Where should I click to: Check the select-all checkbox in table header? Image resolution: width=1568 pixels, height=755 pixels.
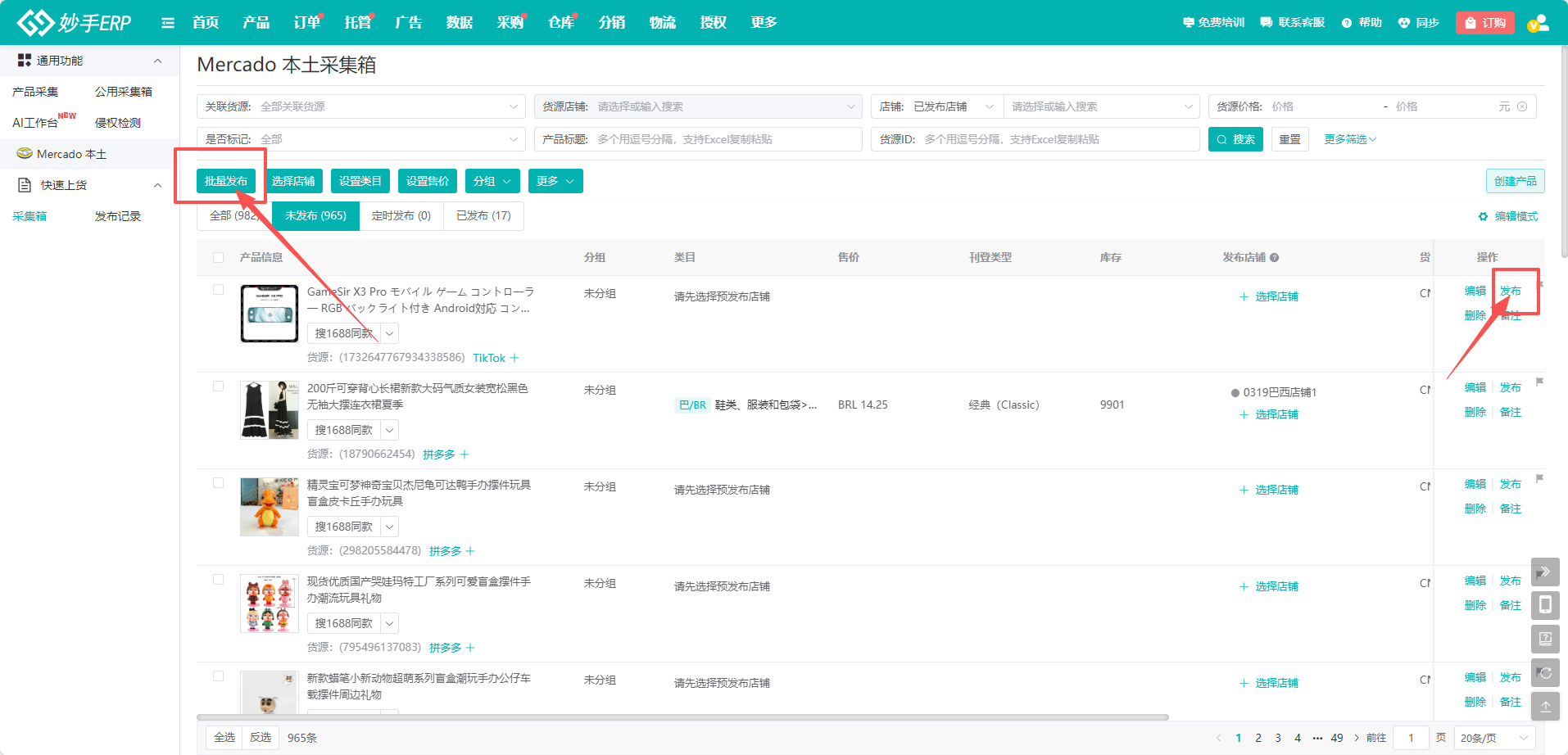point(218,257)
